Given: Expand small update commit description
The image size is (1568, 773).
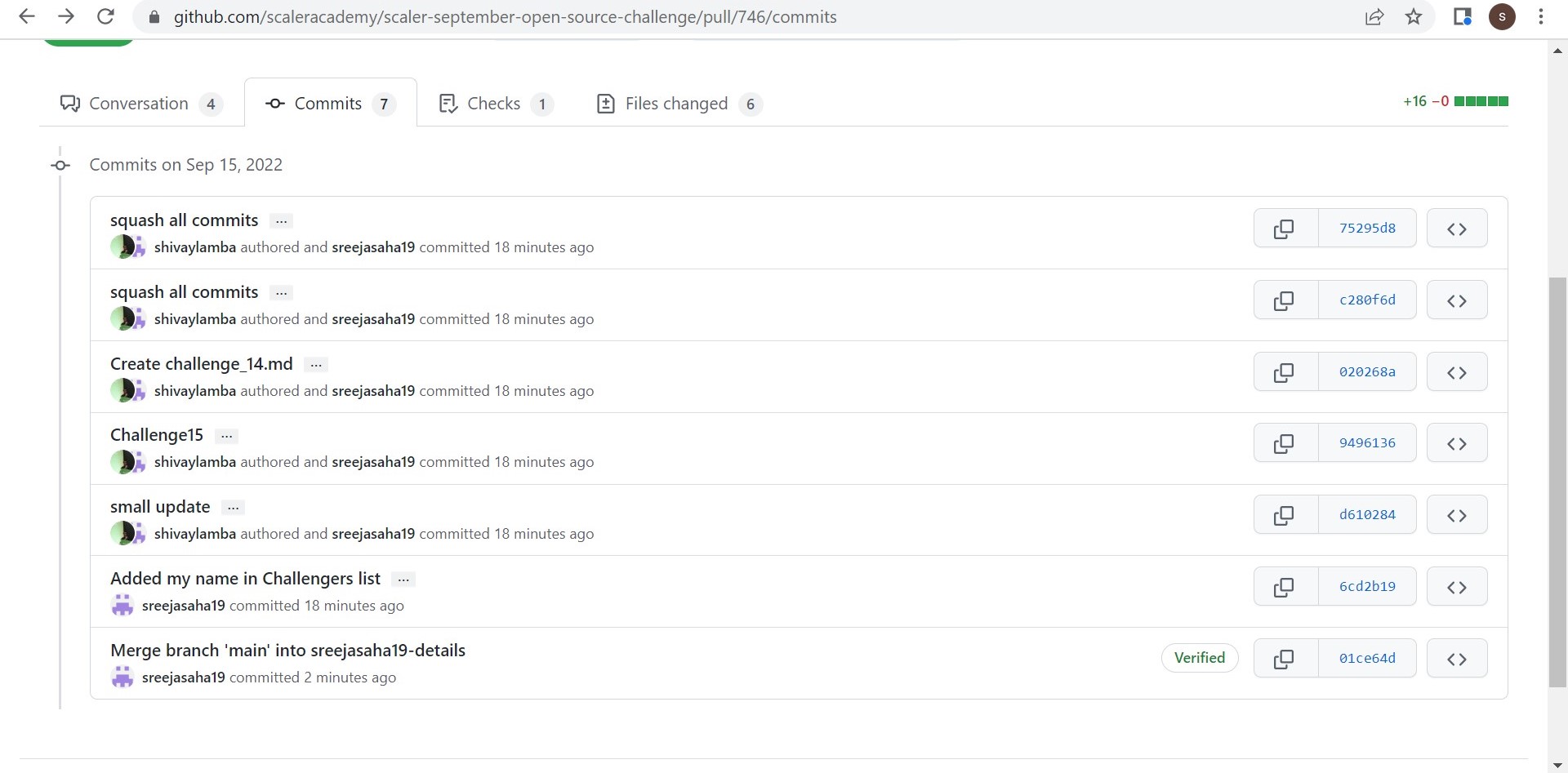Looking at the screenshot, I should pos(233,508).
